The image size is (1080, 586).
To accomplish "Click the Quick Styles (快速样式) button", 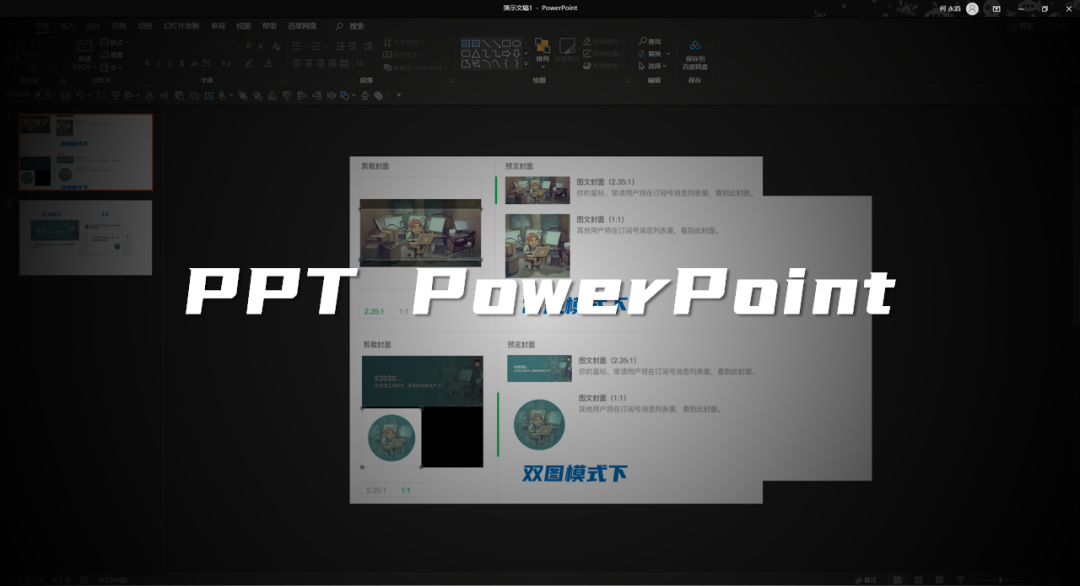I will point(567,52).
